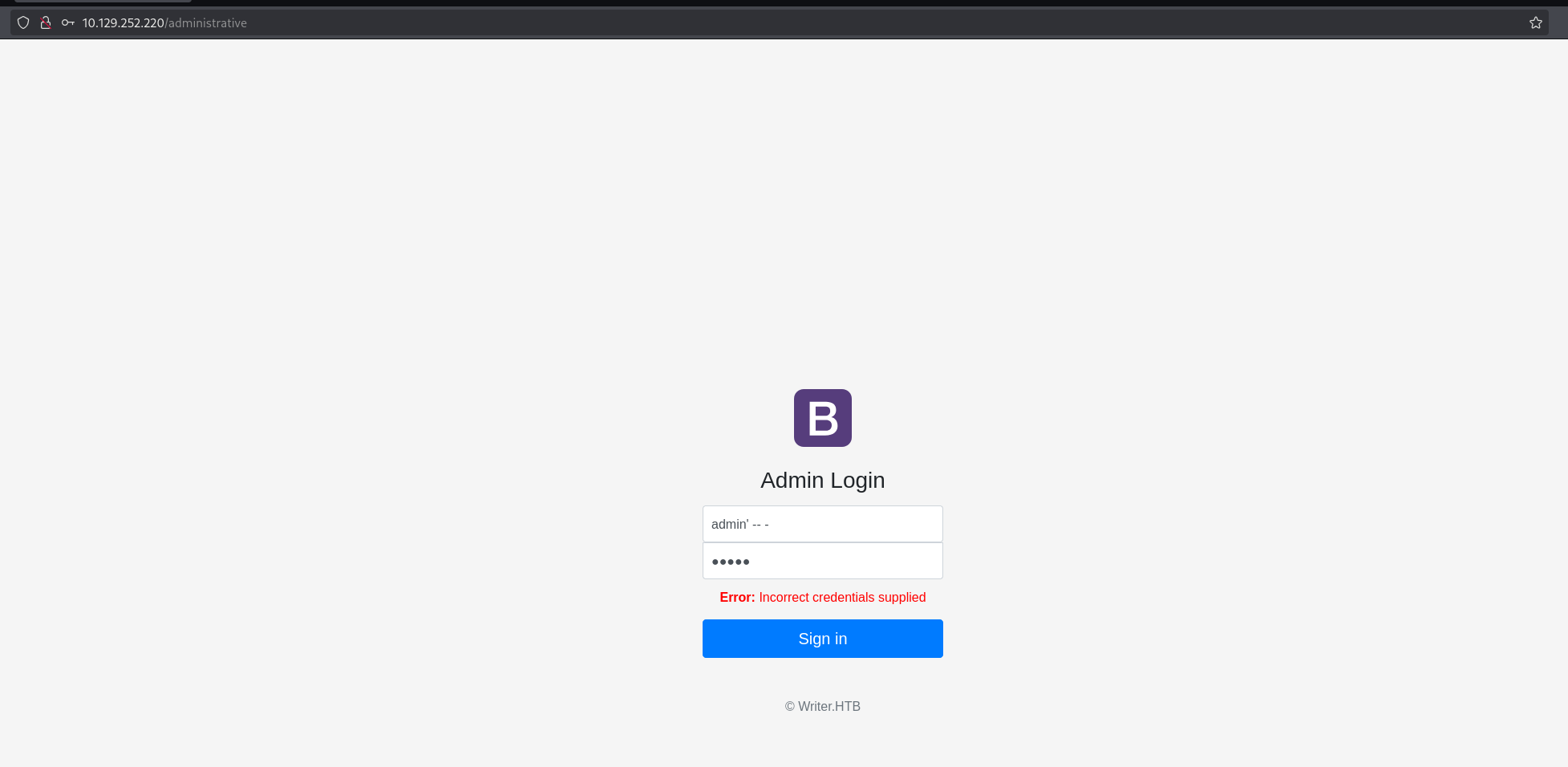Click the purple Bootstrap B logo
This screenshot has height=767, width=1568.
pyautogui.click(x=822, y=418)
